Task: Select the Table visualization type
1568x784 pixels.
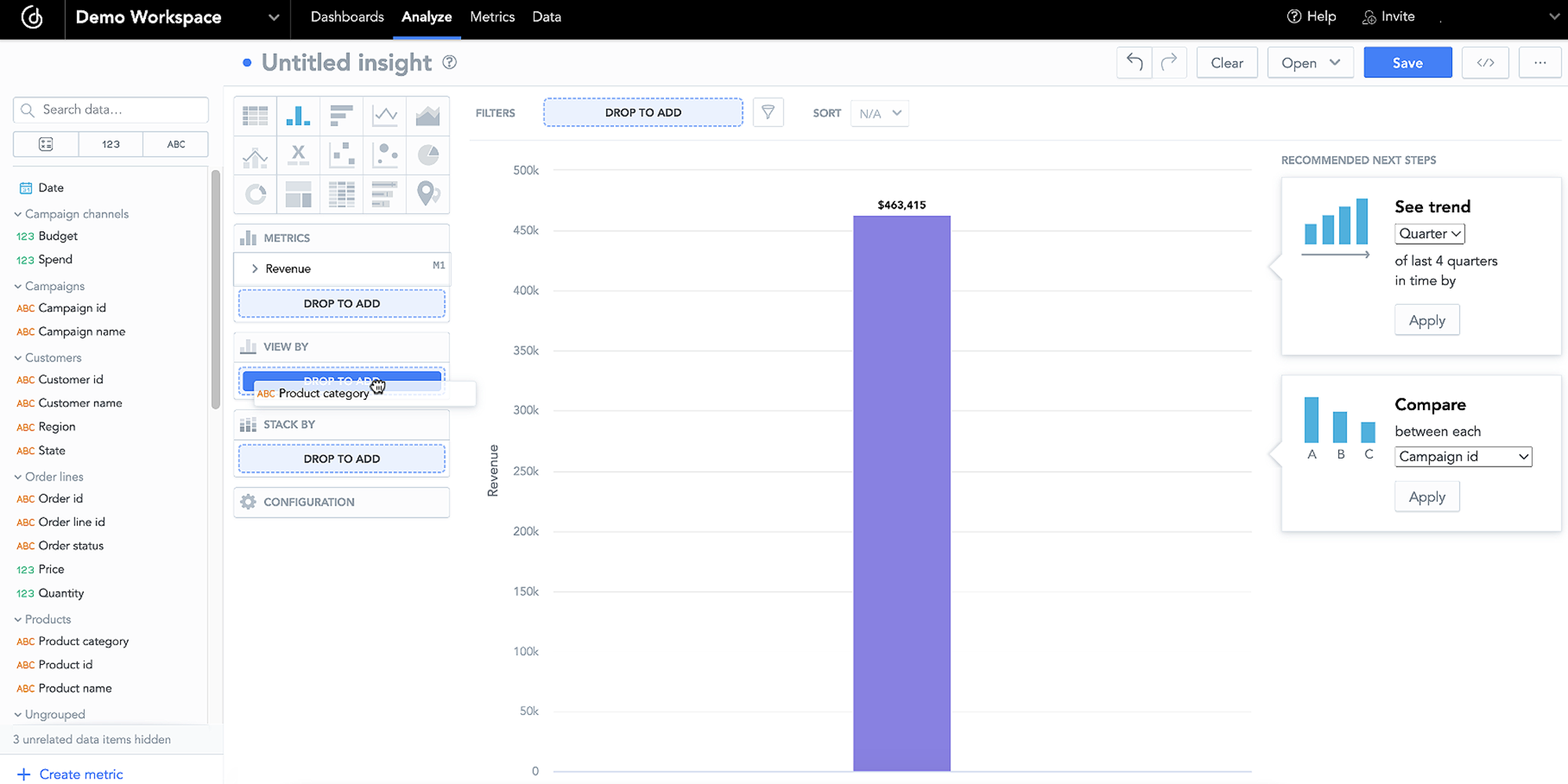Action: coord(255,115)
